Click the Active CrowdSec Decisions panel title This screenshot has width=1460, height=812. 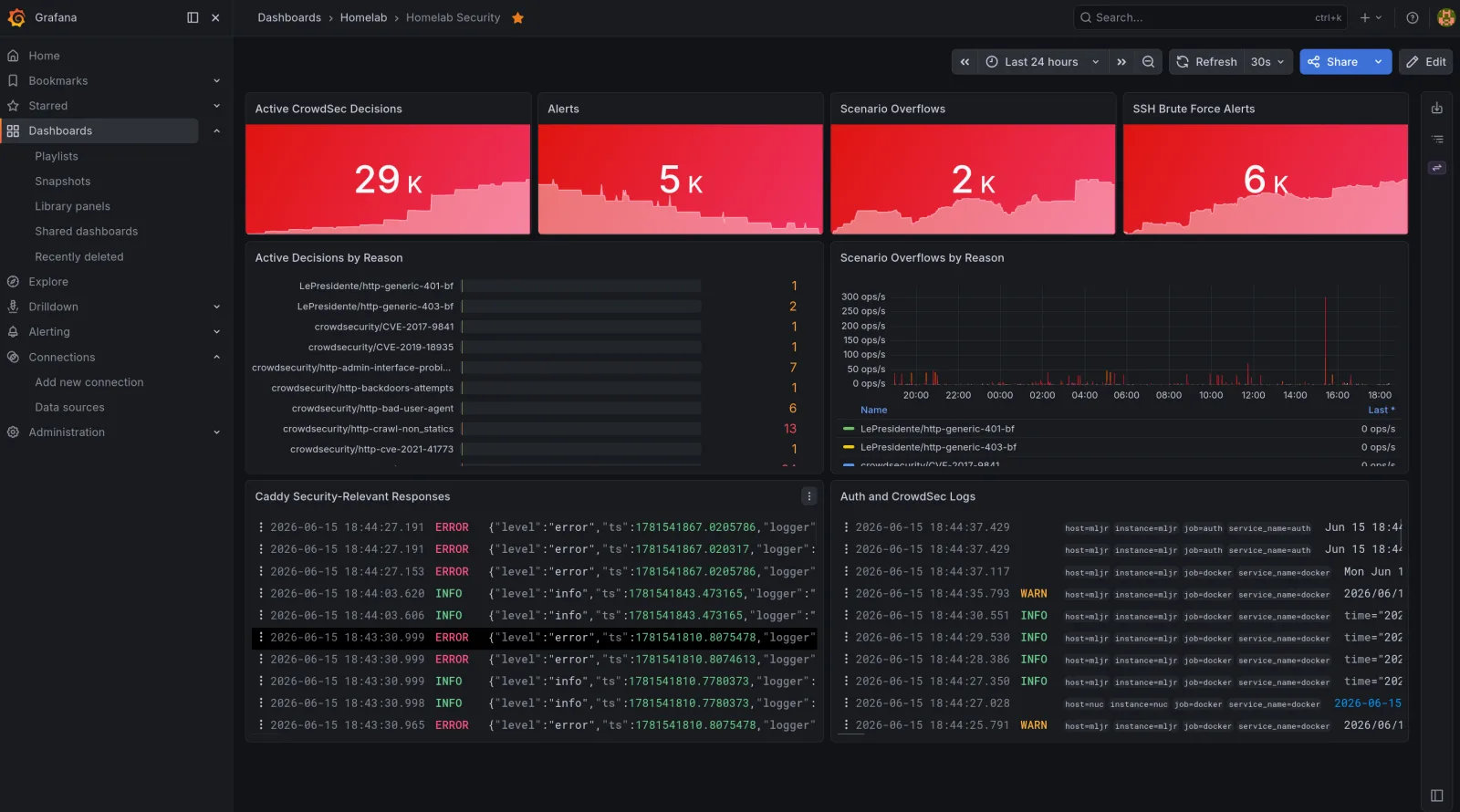[x=328, y=109]
